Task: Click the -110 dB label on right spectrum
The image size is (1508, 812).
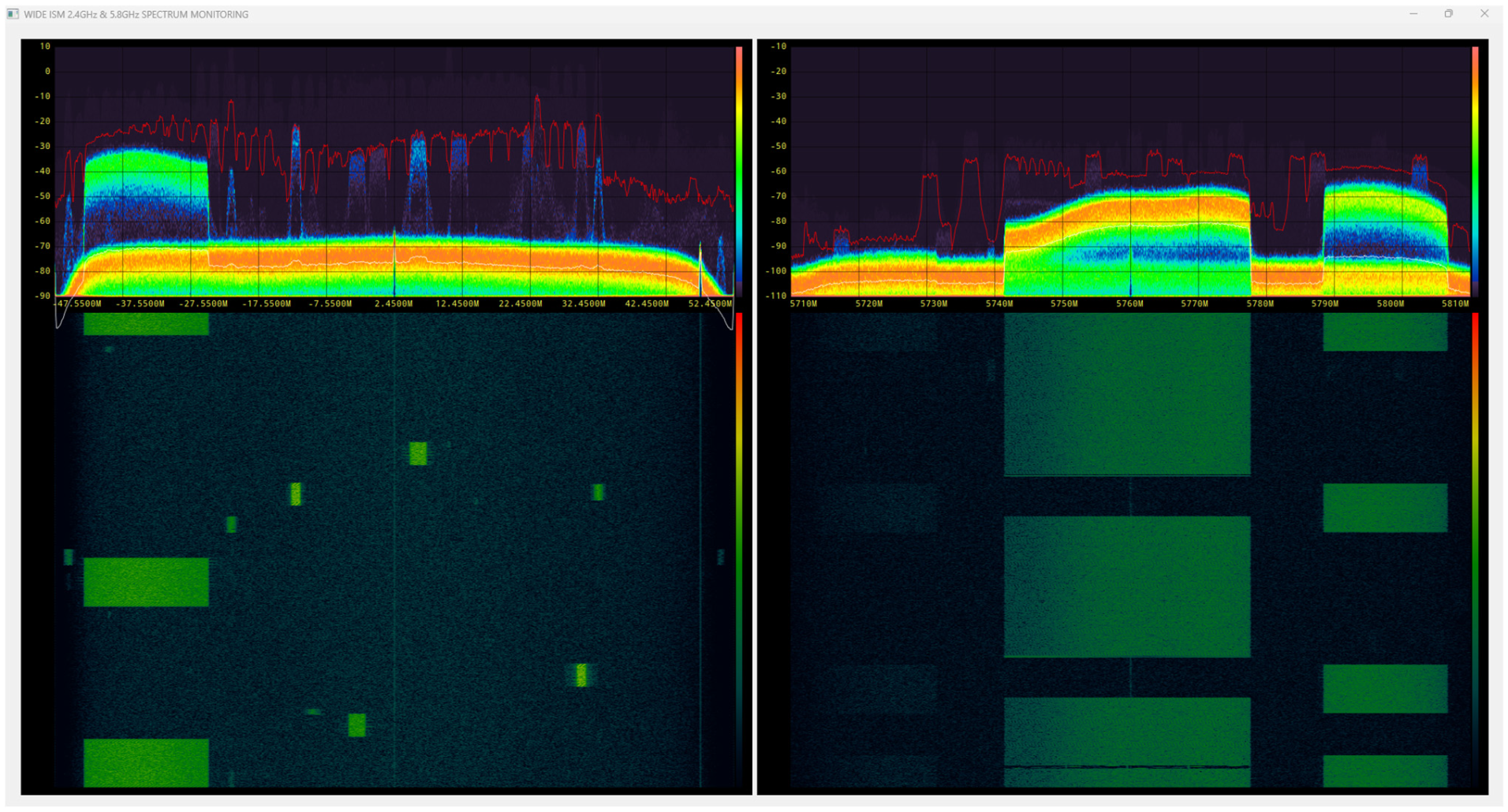Action: (x=777, y=296)
